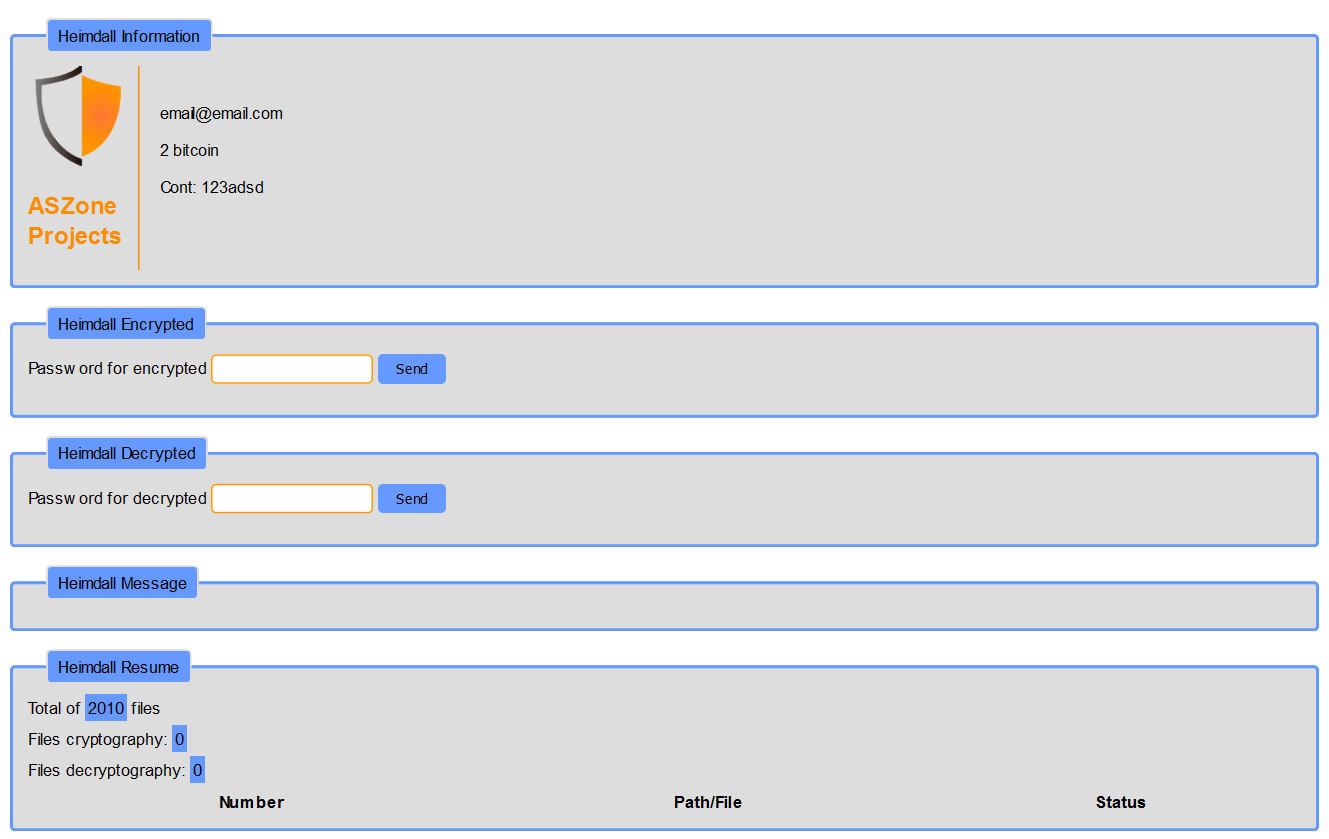Click the Files decryptography count badge
The height and width of the screenshot is (839, 1329).
pos(197,770)
